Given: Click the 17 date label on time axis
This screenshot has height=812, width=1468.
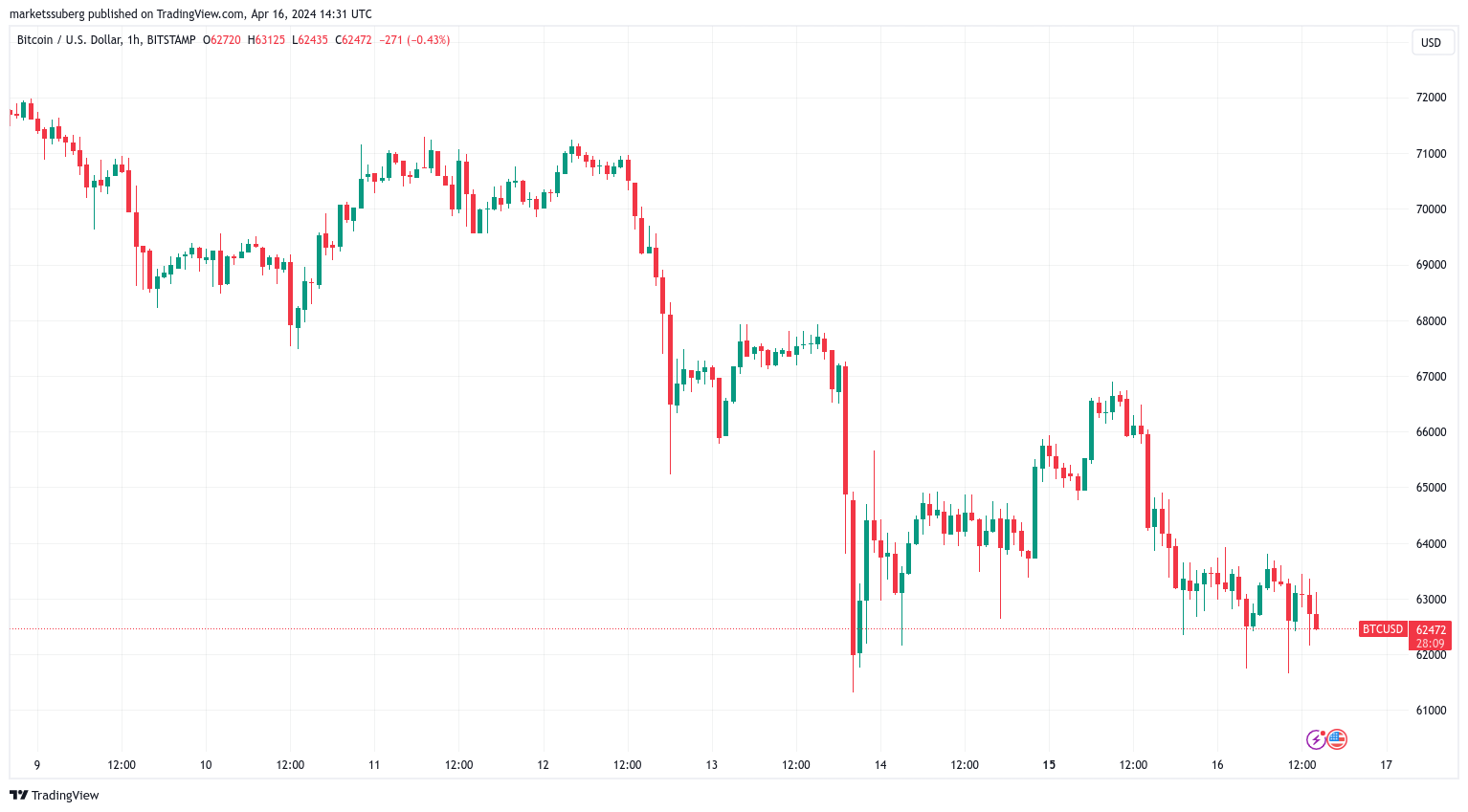Looking at the screenshot, I should (x=1387, y=765).
